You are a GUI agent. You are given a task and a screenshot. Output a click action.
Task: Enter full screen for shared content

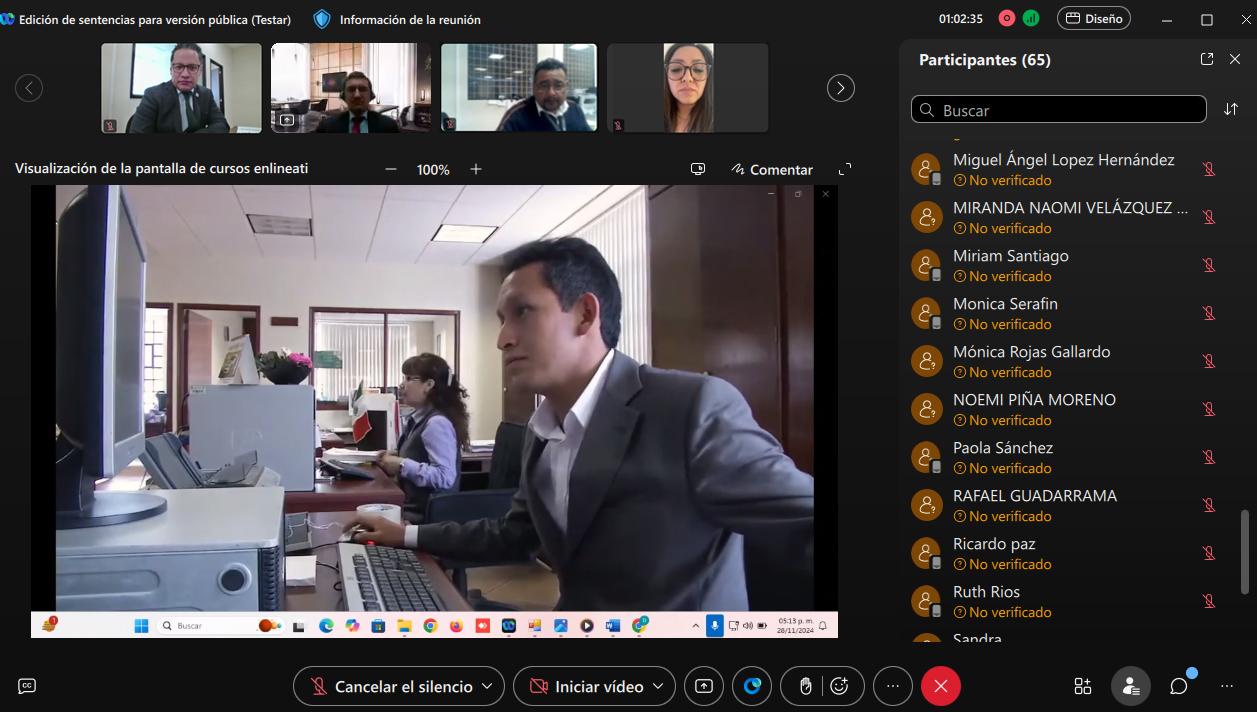tap(845, 169)
